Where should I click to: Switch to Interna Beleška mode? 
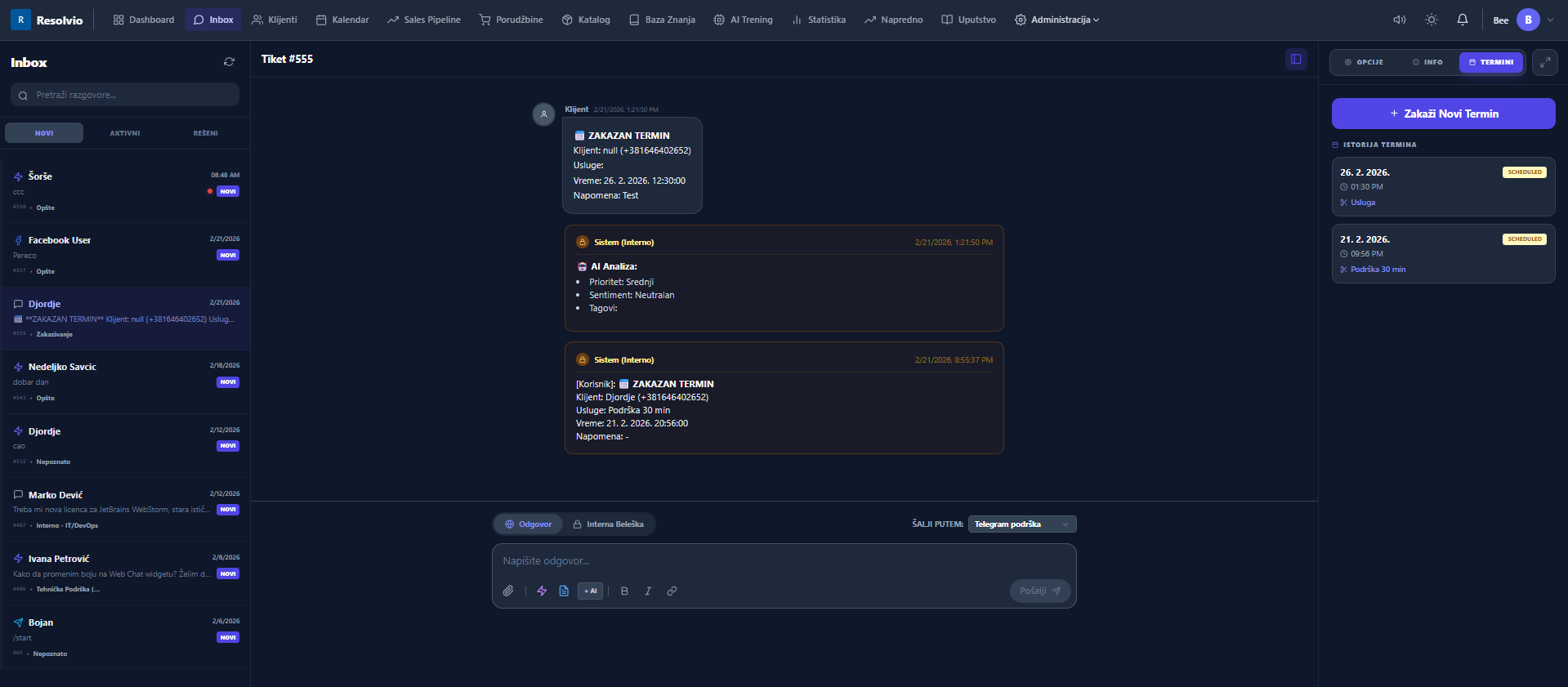(609, 524)
